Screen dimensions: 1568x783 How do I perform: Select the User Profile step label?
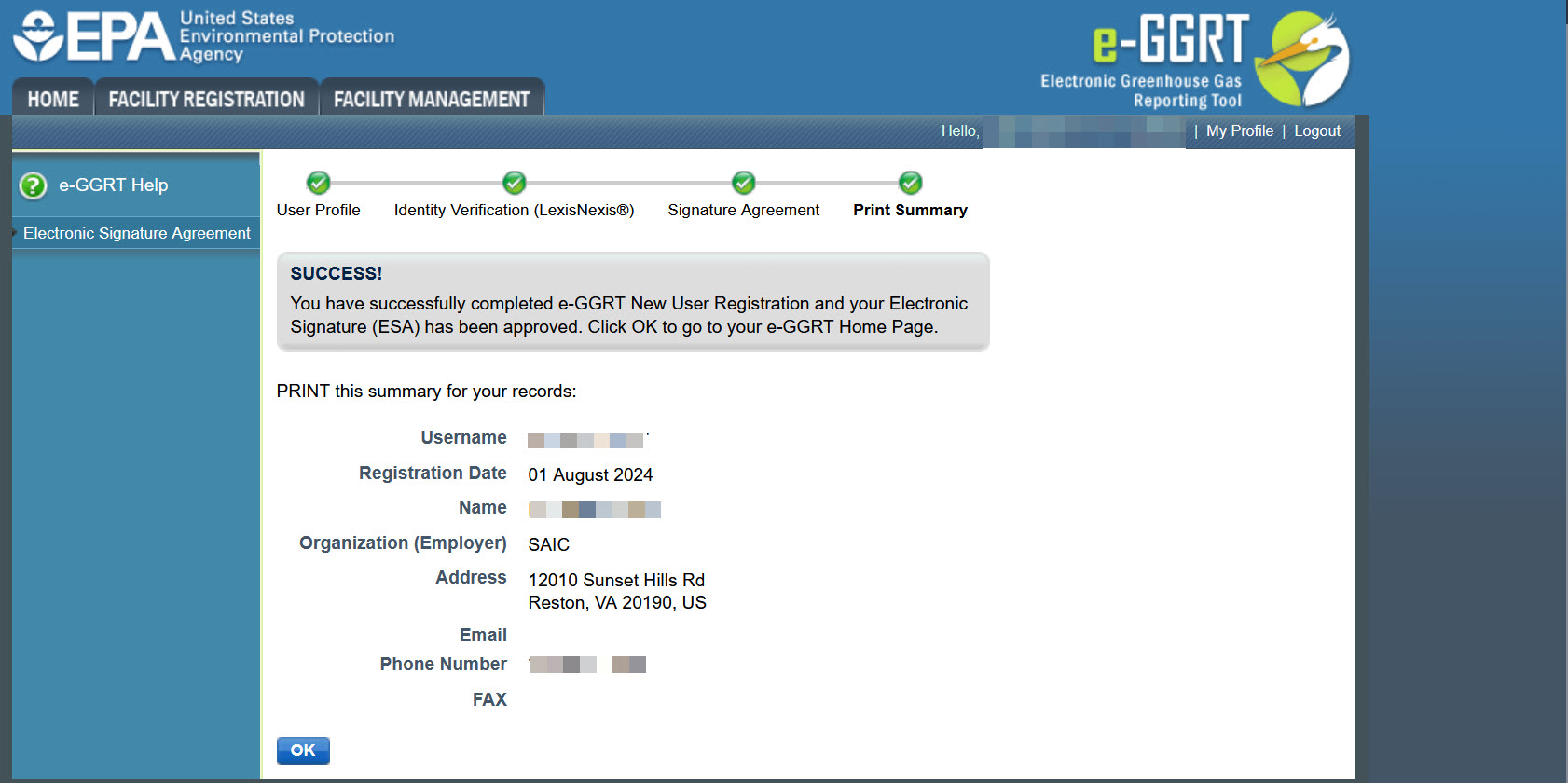[x=319, y=211]
